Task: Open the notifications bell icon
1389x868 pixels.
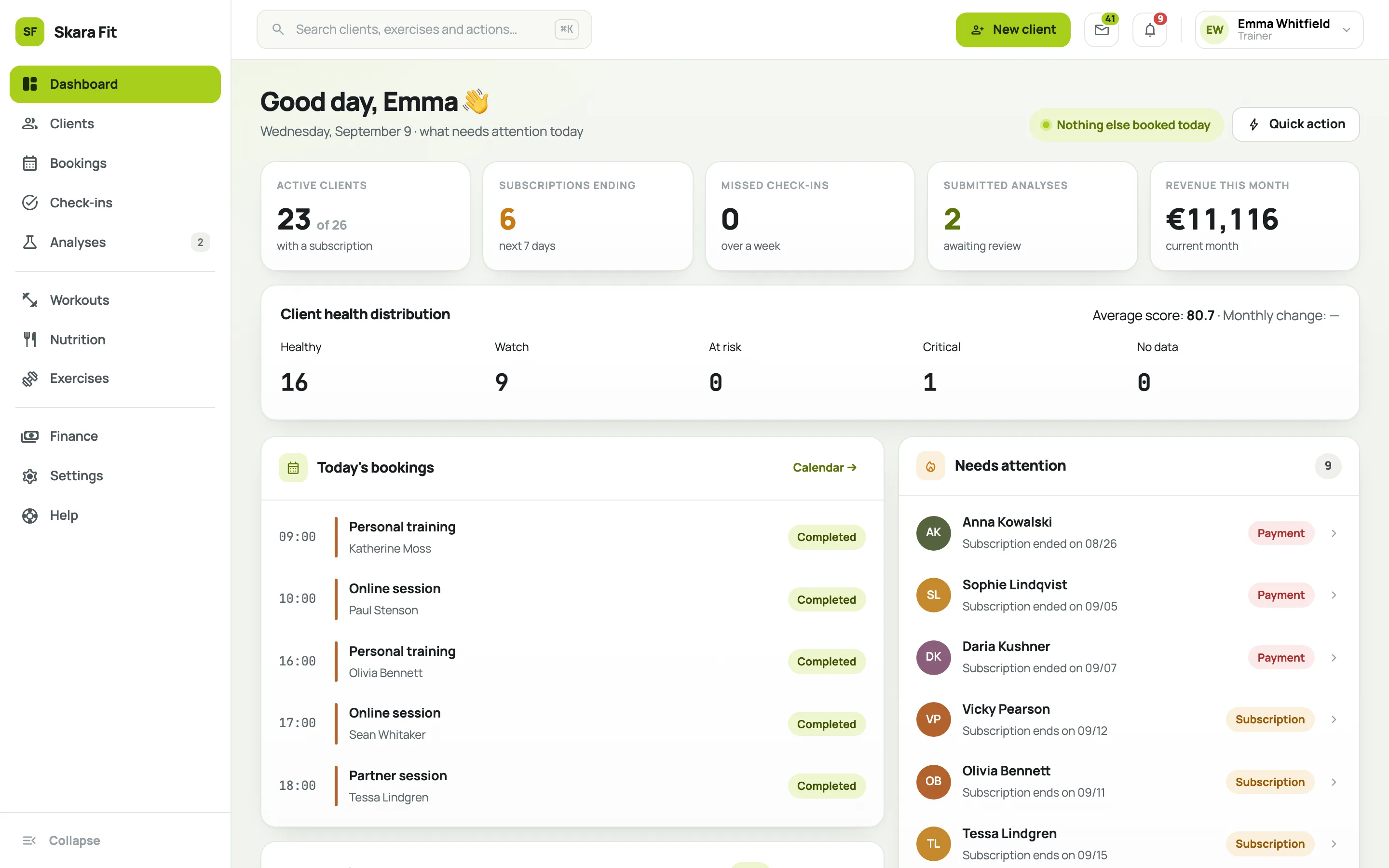Action: point(1150,30)
